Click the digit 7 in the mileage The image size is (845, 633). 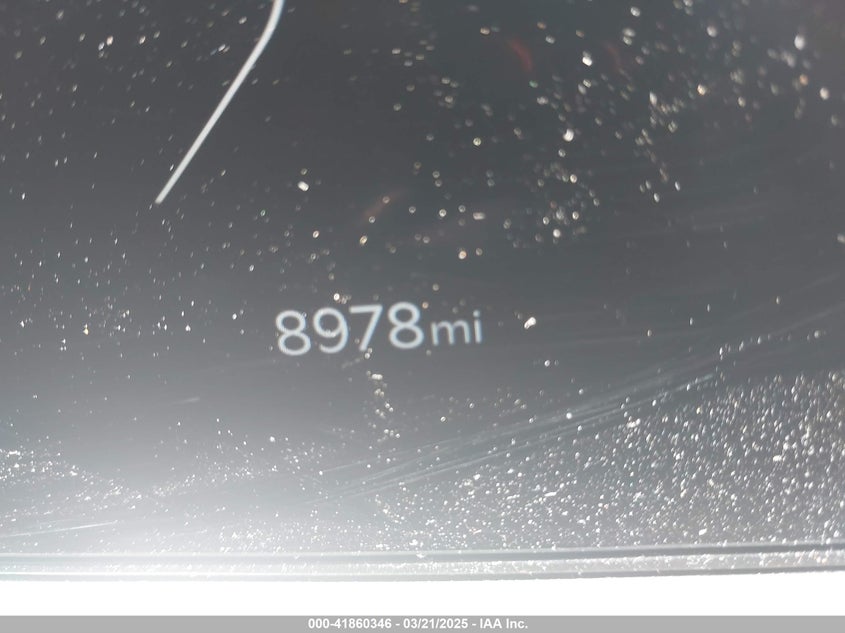[369, 330]
